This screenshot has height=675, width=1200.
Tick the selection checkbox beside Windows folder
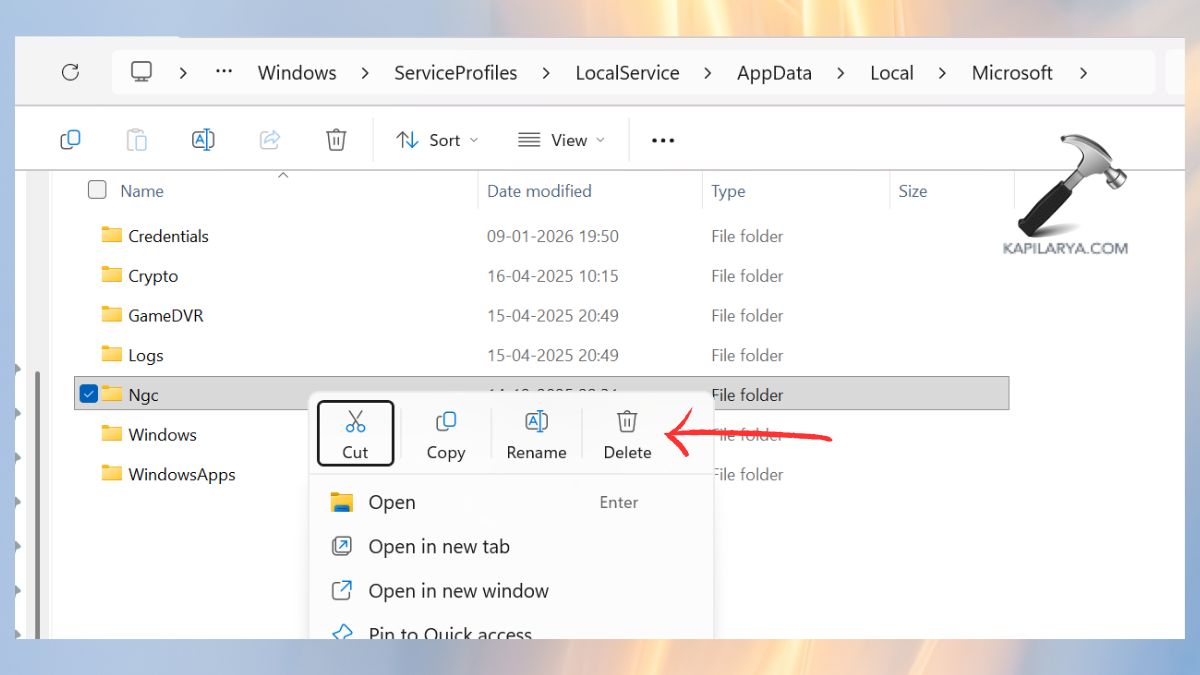(x=88, y=434)
